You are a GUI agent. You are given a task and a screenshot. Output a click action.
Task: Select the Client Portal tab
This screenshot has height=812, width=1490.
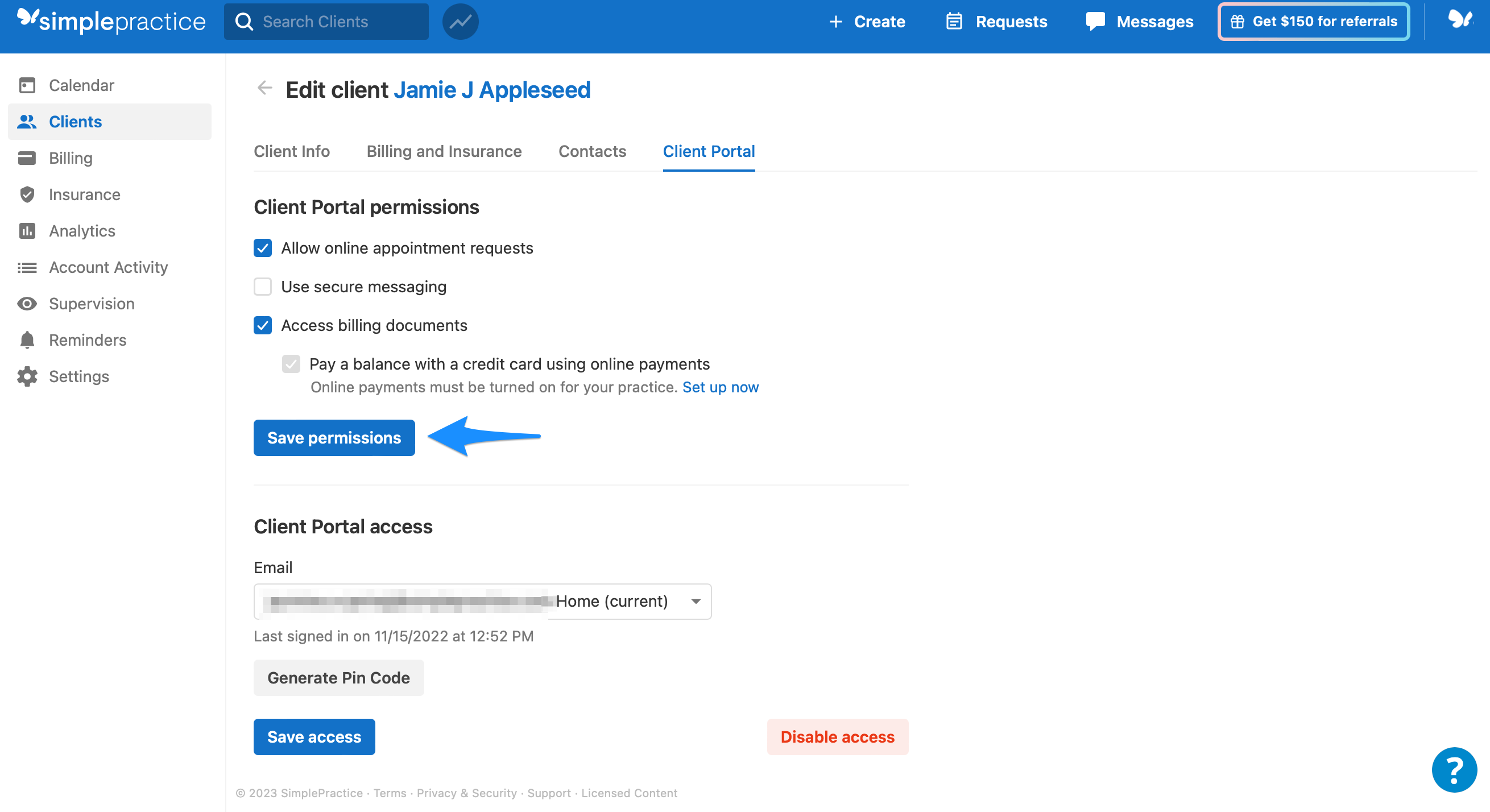click(x=709, y=151)
